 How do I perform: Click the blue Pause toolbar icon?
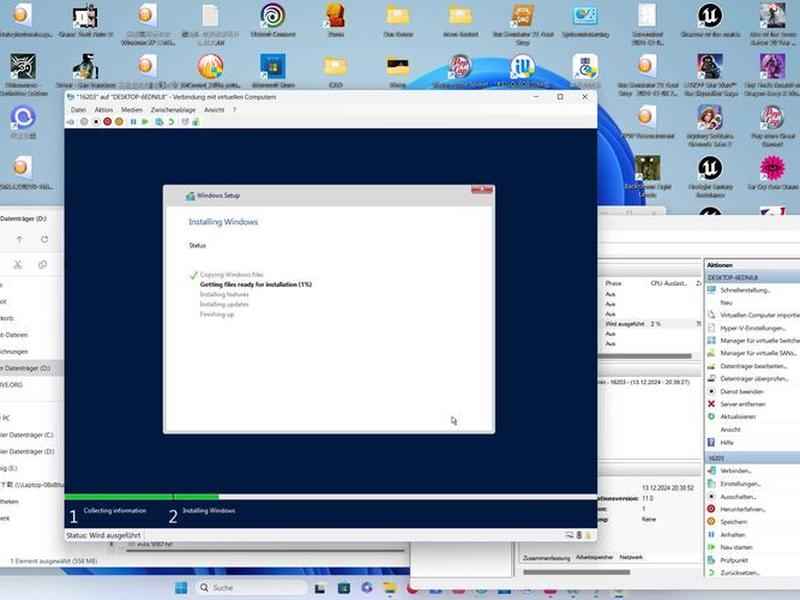click(x=133, y=122)
